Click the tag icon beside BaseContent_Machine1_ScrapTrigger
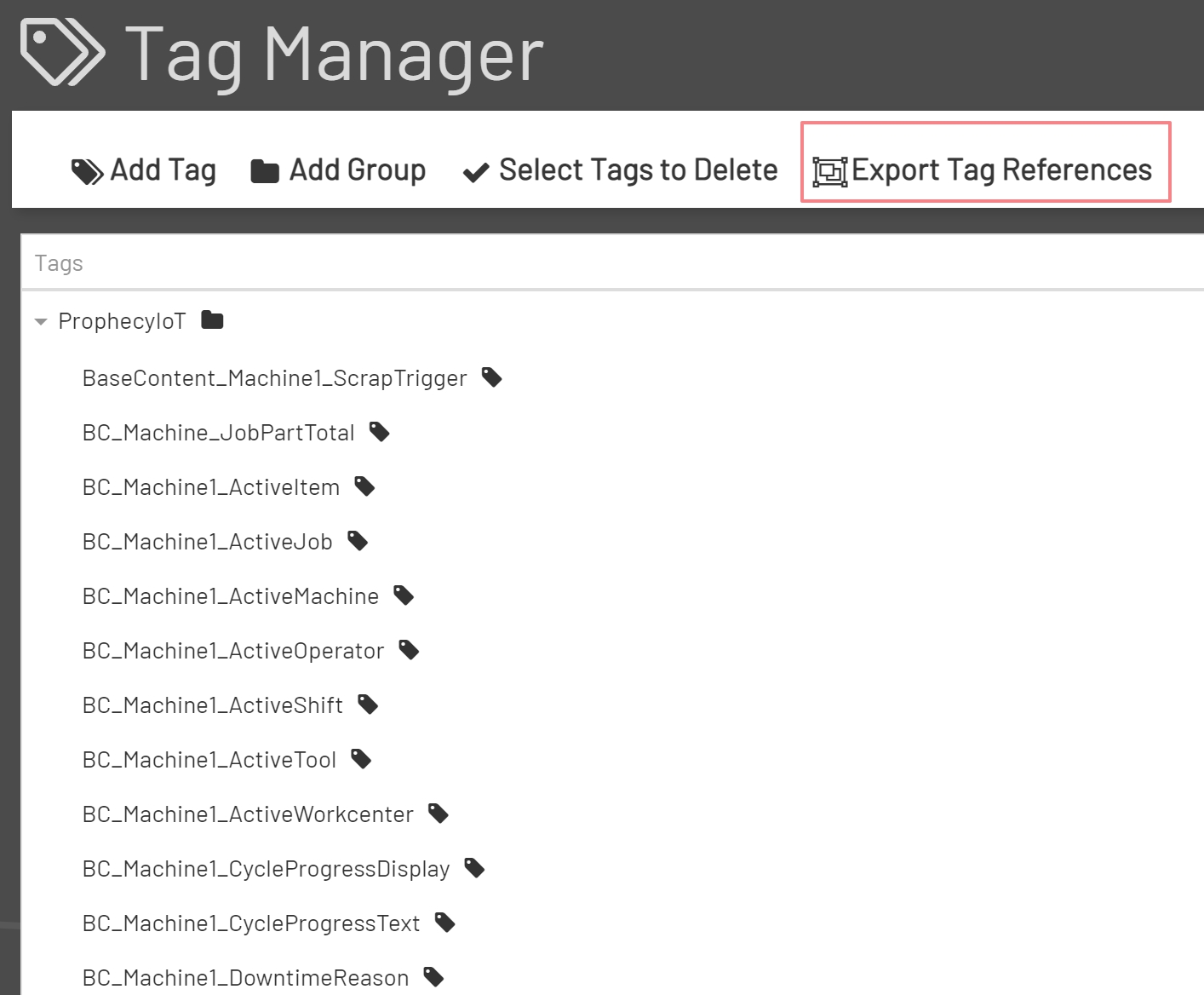 [x=492, y=377]
